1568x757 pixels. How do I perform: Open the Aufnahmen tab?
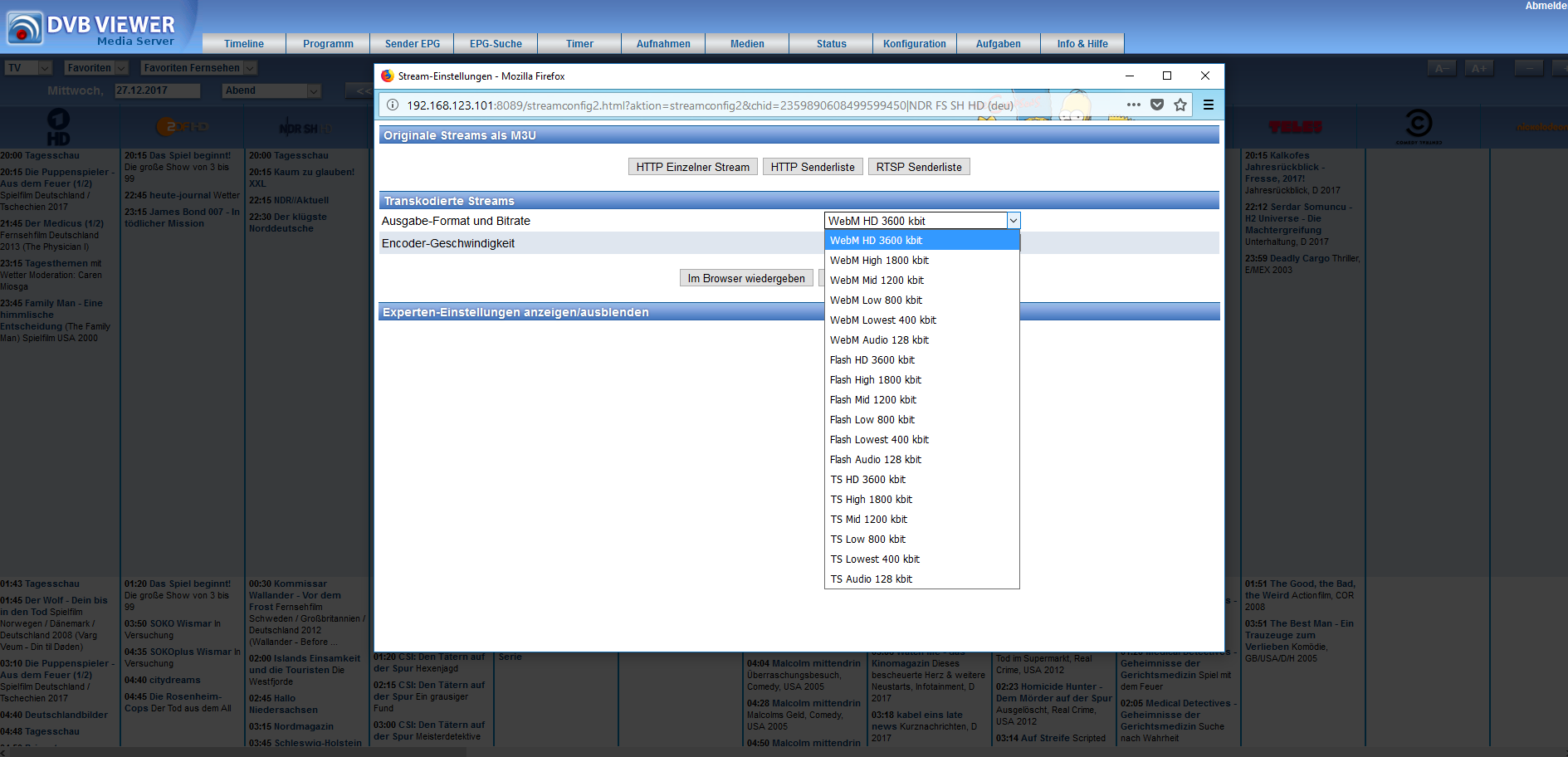pos(663,44)
